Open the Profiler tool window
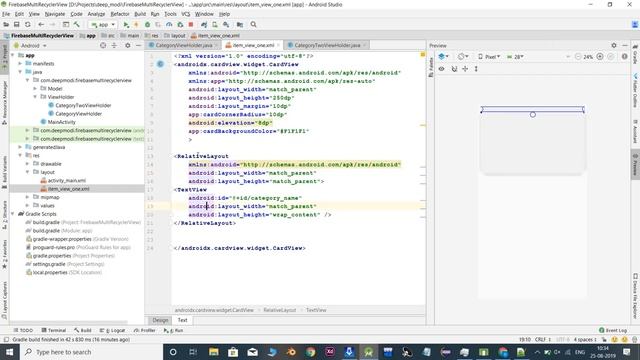640x360 pixels. (145, 330)
